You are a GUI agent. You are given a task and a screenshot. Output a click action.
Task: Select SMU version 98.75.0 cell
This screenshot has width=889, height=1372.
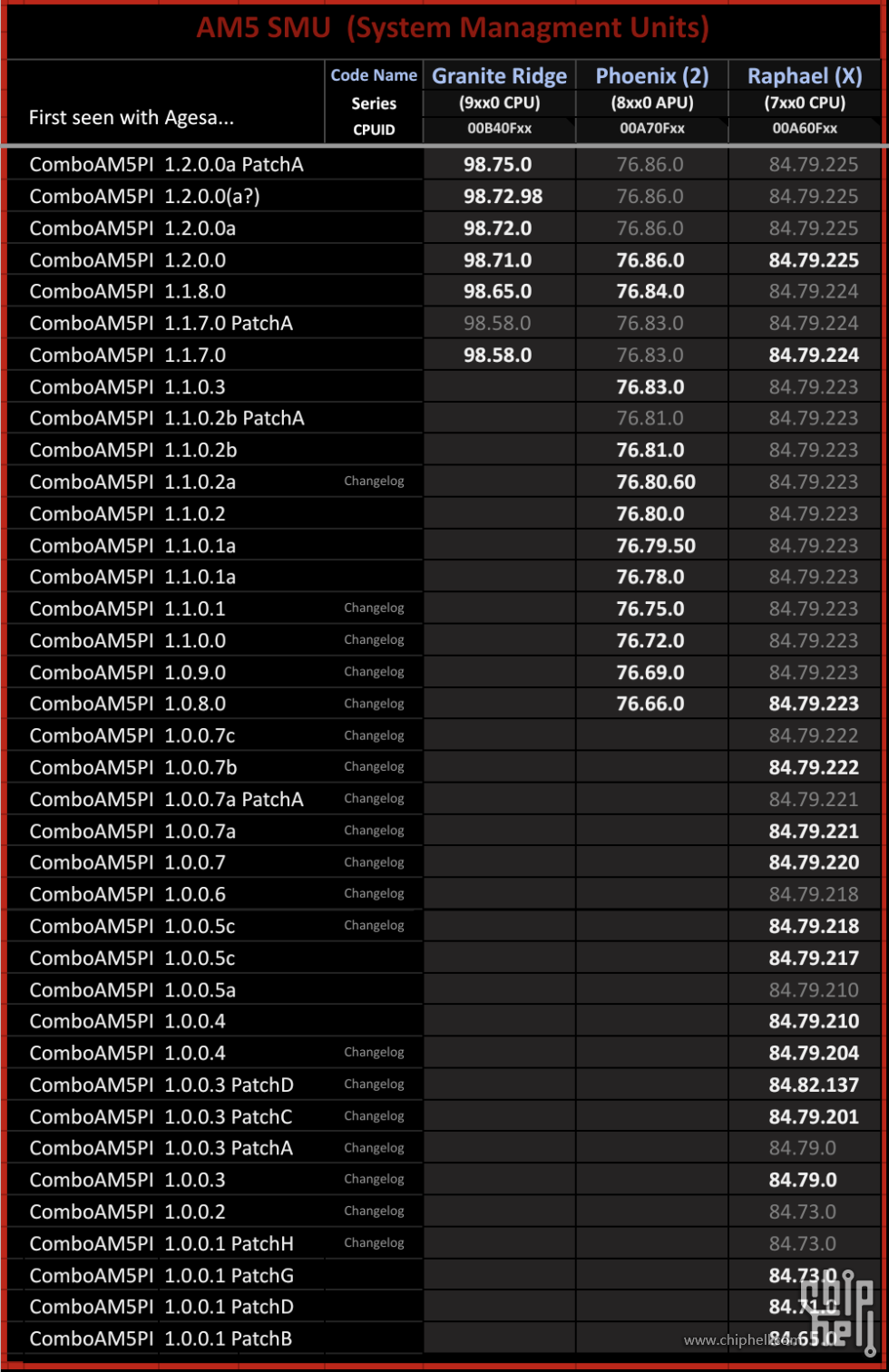pos(498,165)
